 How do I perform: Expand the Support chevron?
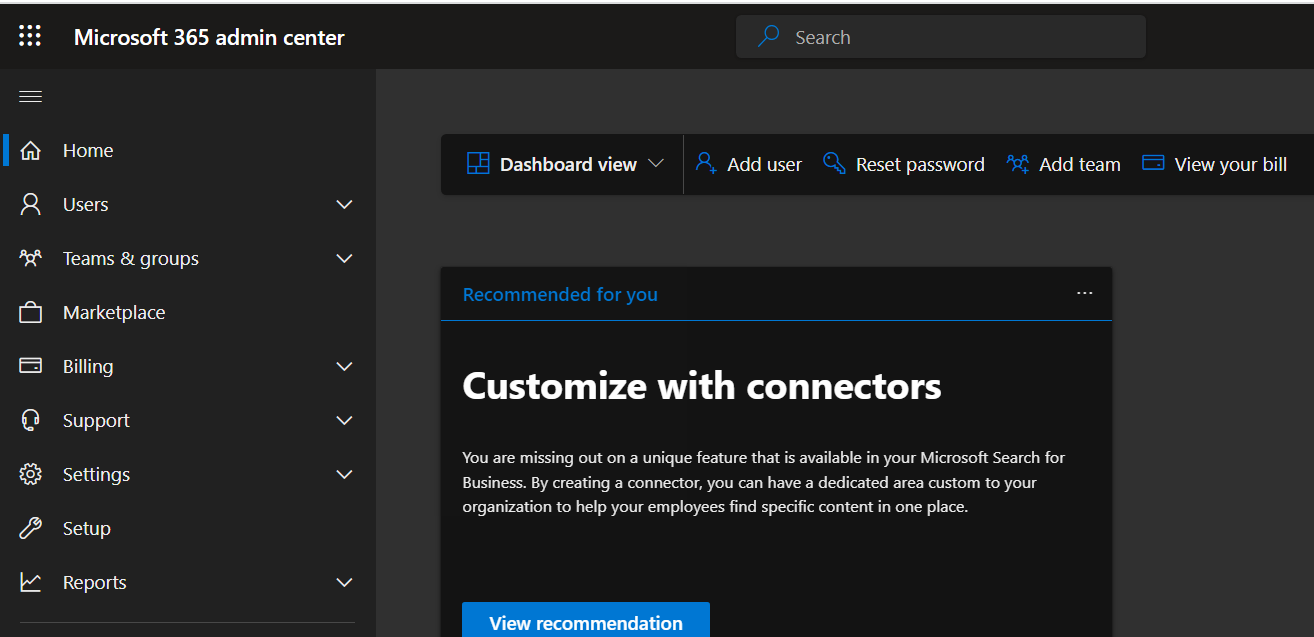345,421
